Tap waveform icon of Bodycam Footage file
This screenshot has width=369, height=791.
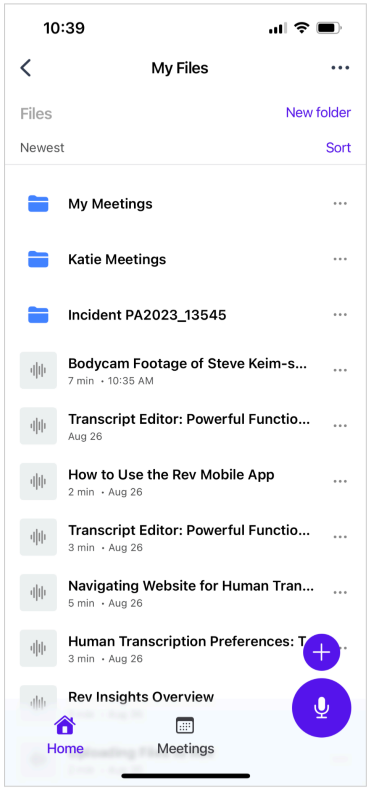(38, 370)
